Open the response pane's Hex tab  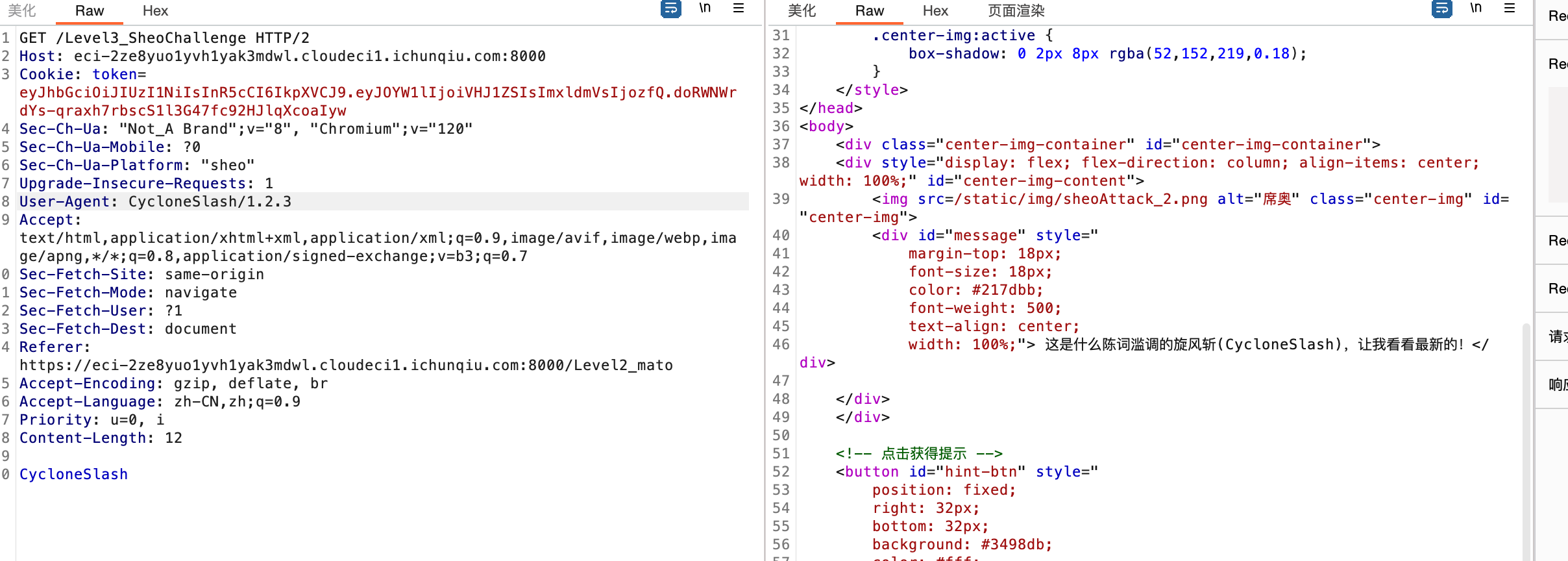935,11
